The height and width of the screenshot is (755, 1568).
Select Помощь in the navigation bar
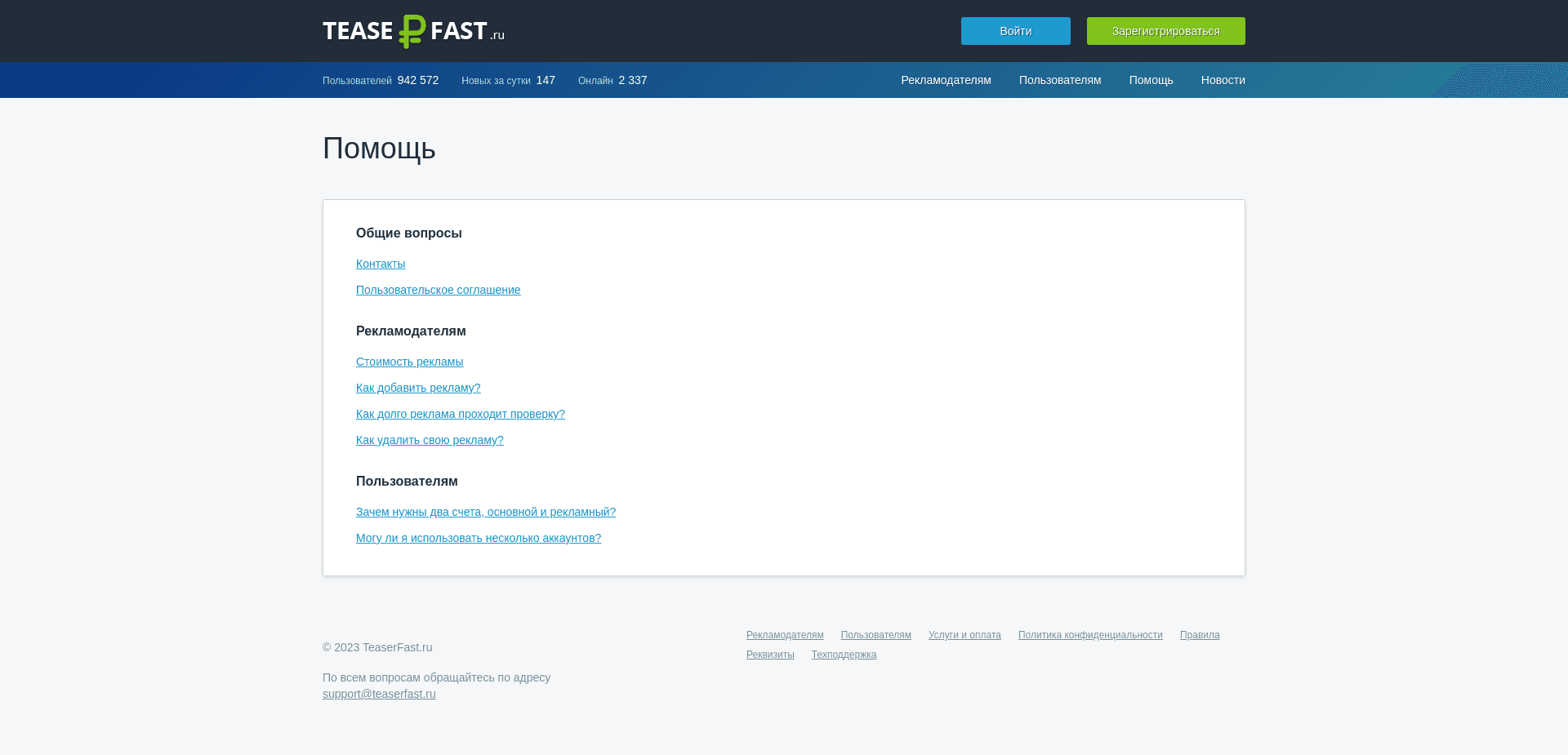(x=1151, y=80)
